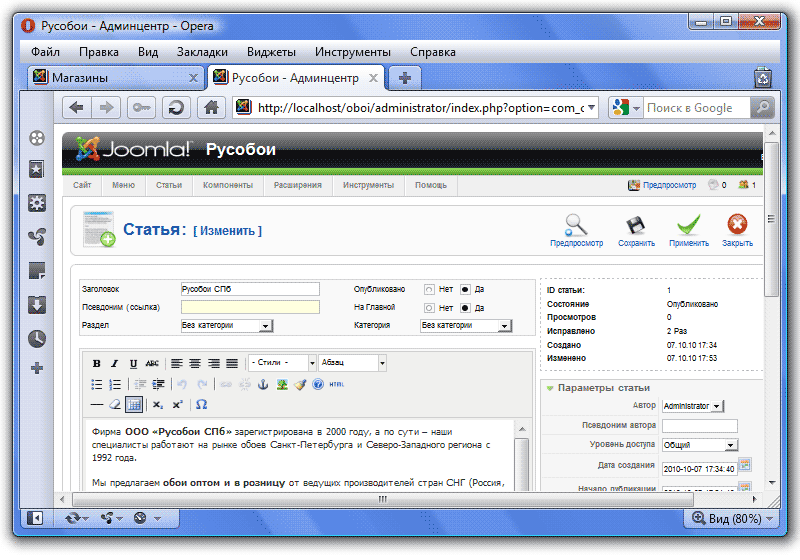Open HTML source editor button
The width and height of the screenshot is (800, 560).
[337, 384]
